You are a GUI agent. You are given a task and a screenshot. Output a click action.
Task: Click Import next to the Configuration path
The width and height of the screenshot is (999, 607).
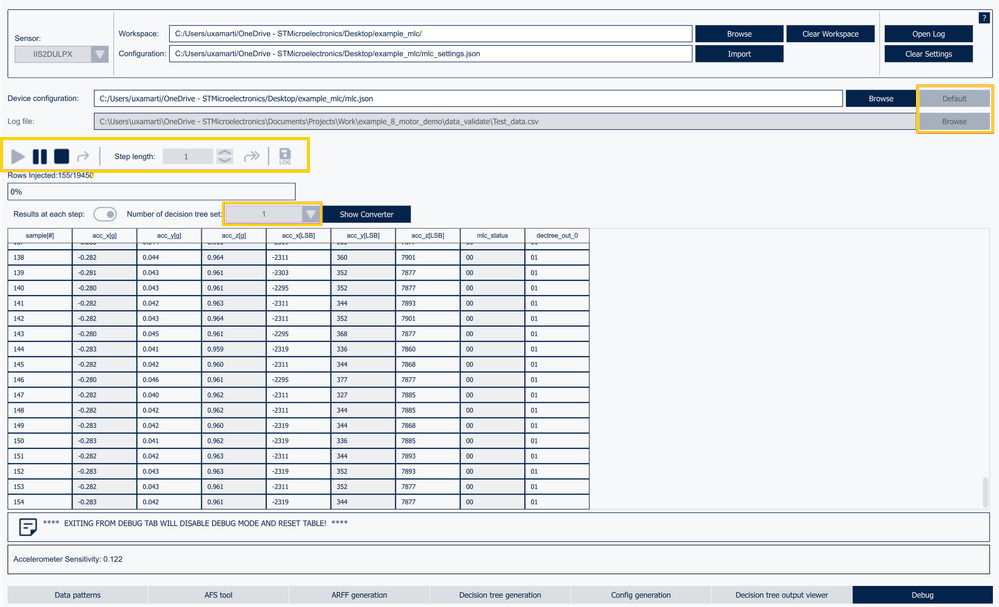[x=739, y=54]
